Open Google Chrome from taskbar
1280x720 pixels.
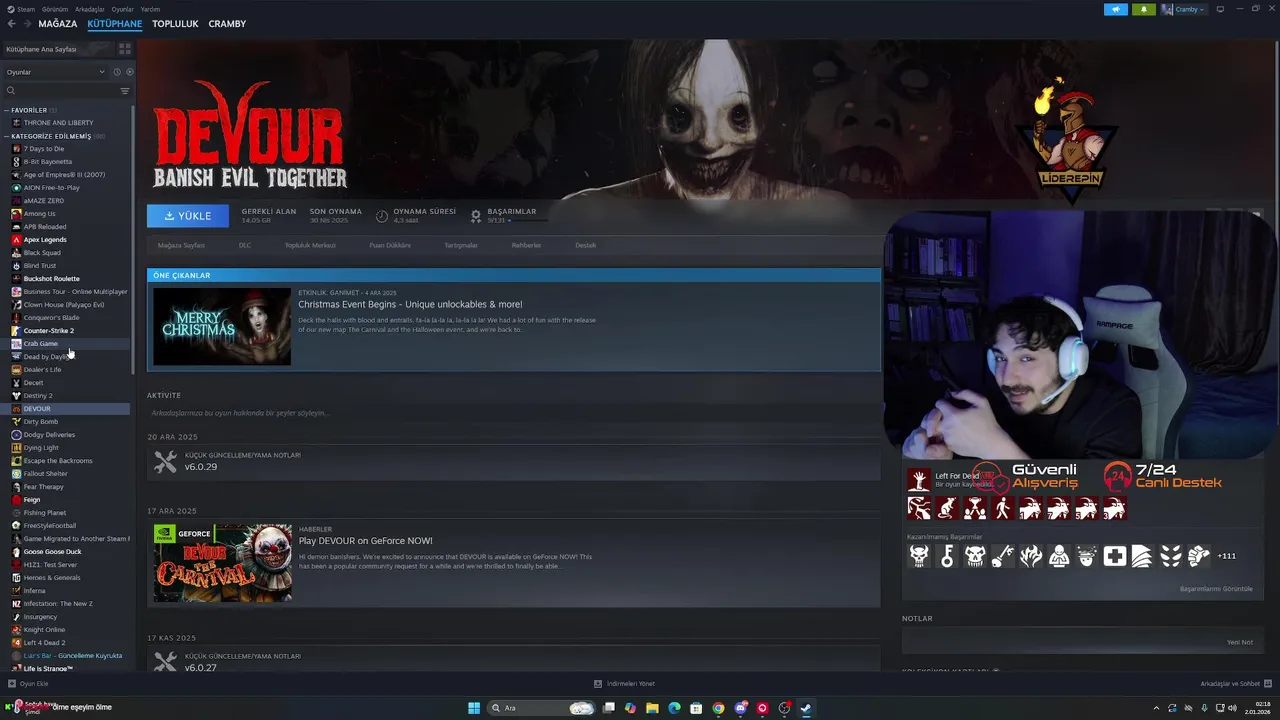(718, 708)
